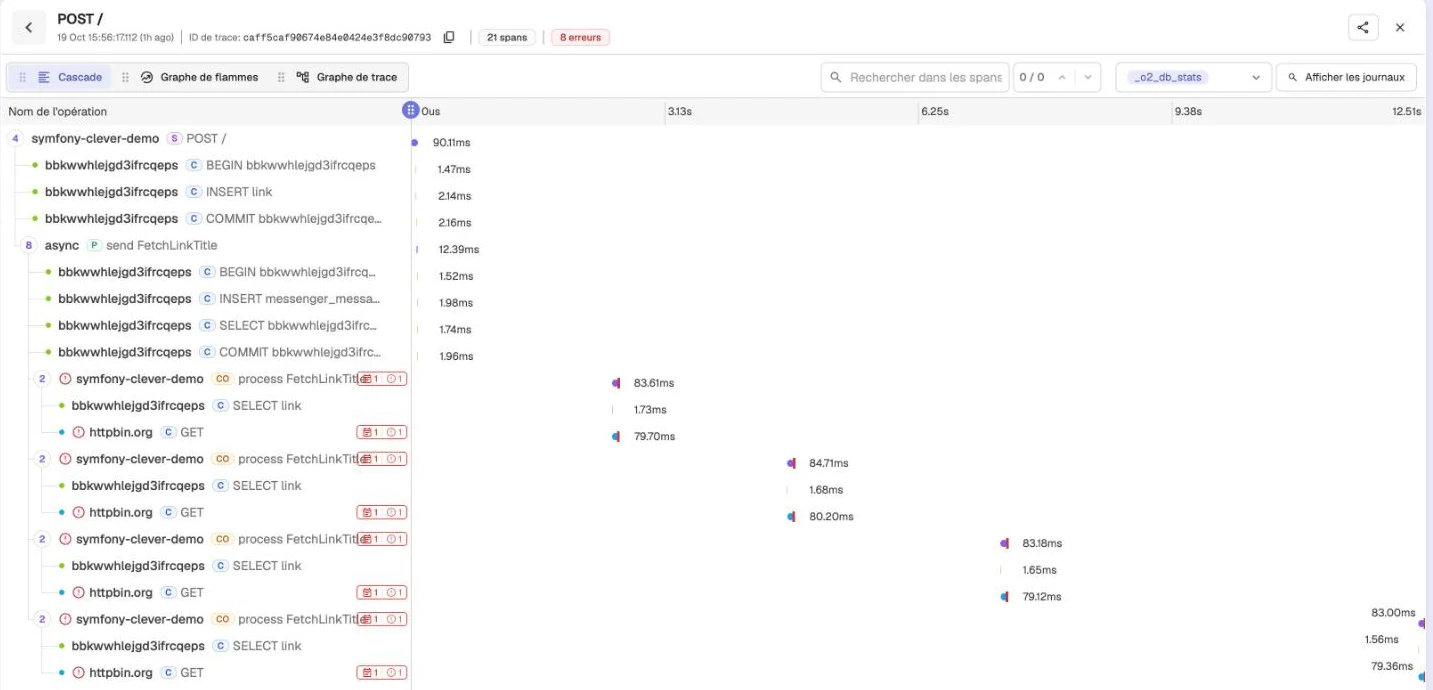Click the magnifier icon in span search

(836, 77)
